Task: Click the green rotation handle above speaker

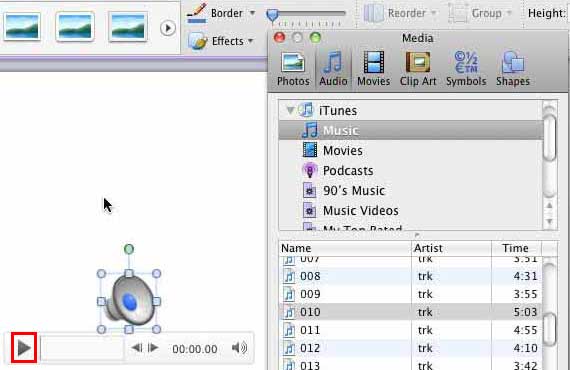Action: 129,249
